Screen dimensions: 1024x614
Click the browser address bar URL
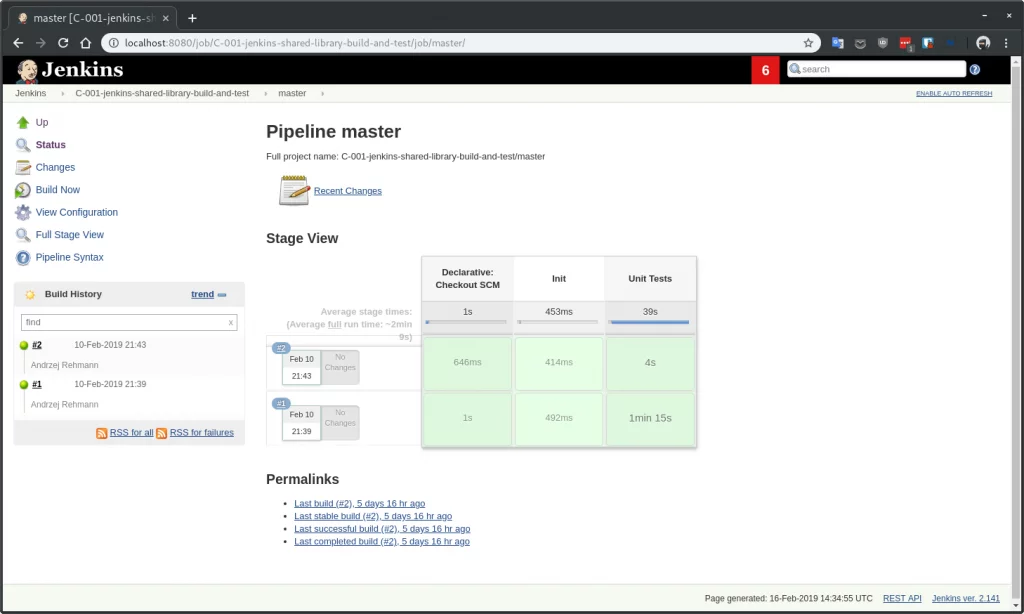tap(295, 43)
